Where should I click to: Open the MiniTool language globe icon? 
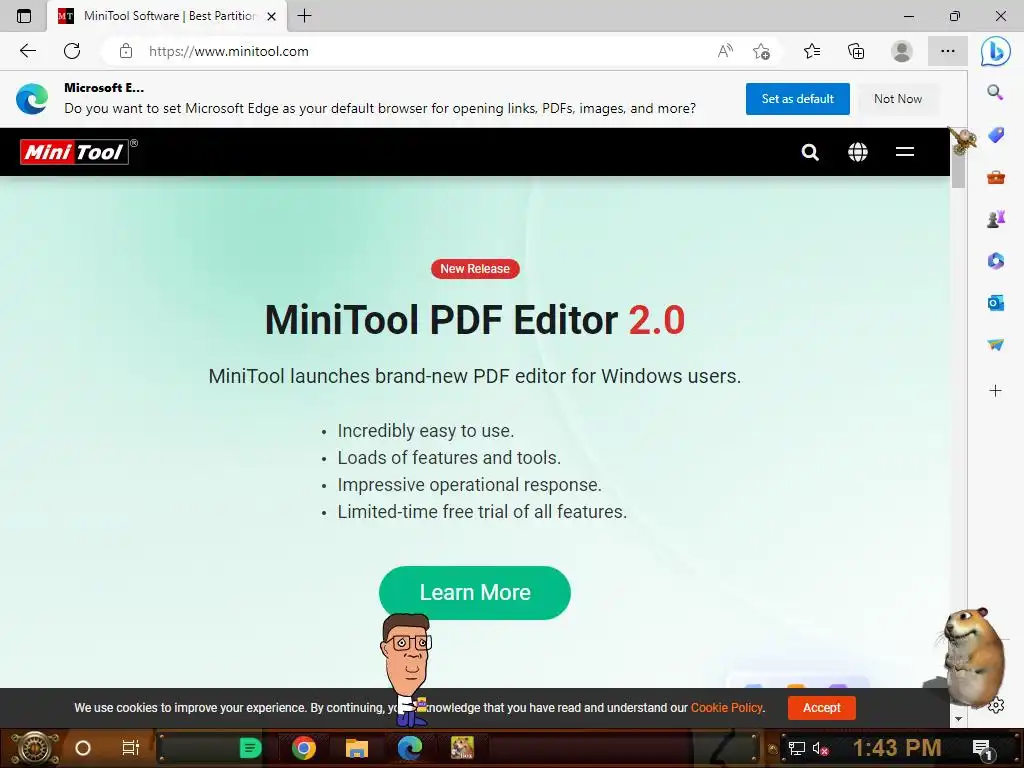coord(857,152)
